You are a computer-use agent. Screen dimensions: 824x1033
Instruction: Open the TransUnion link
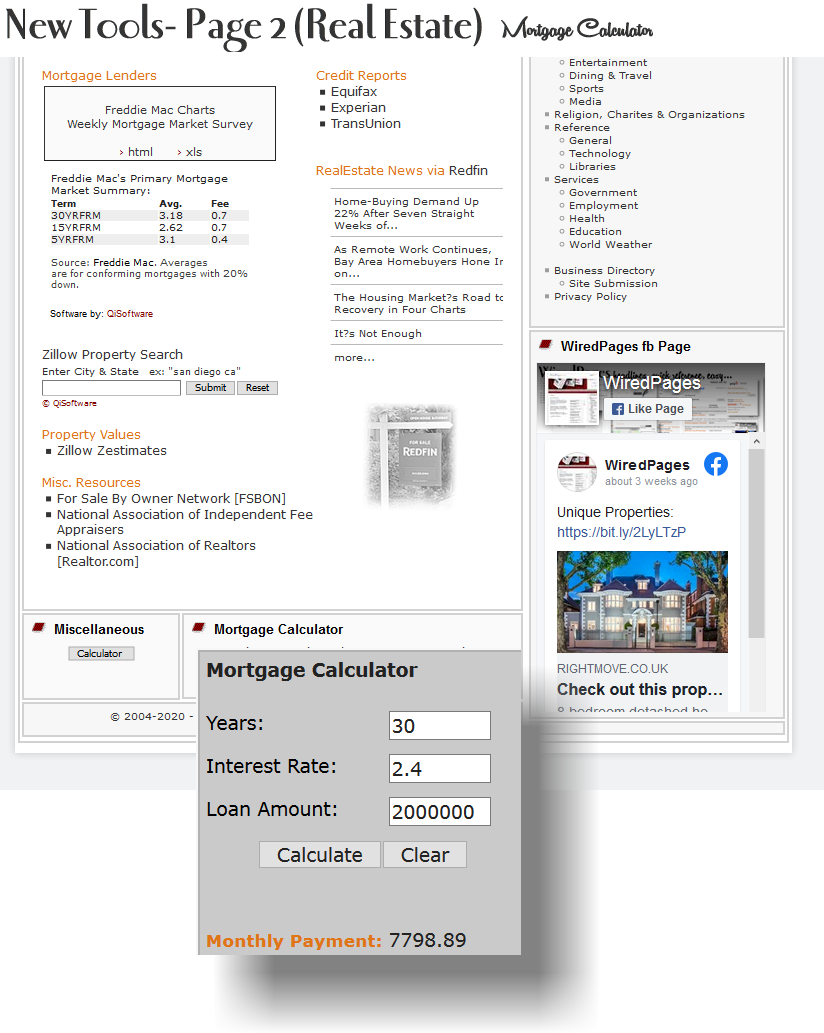pyautogui.click(x=366, y=124)
